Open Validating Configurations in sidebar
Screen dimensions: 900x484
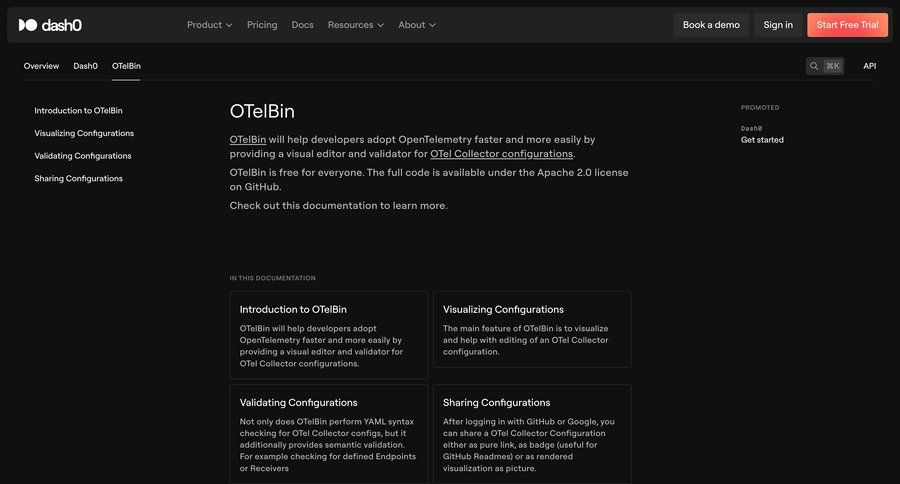(83, 156)
